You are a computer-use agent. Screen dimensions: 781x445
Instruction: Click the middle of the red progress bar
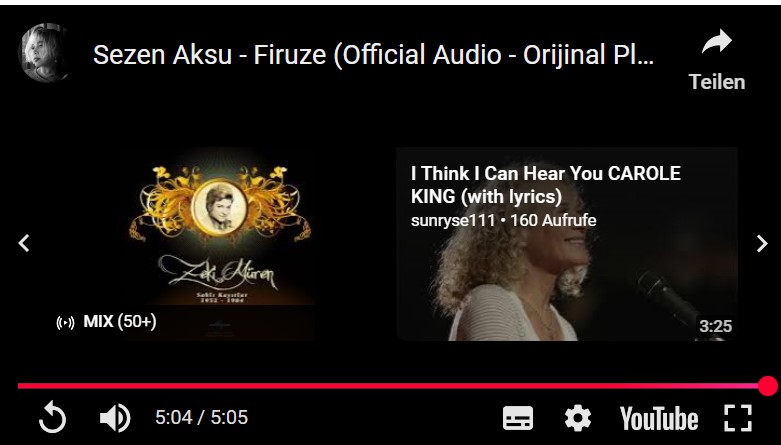(392, 386)
